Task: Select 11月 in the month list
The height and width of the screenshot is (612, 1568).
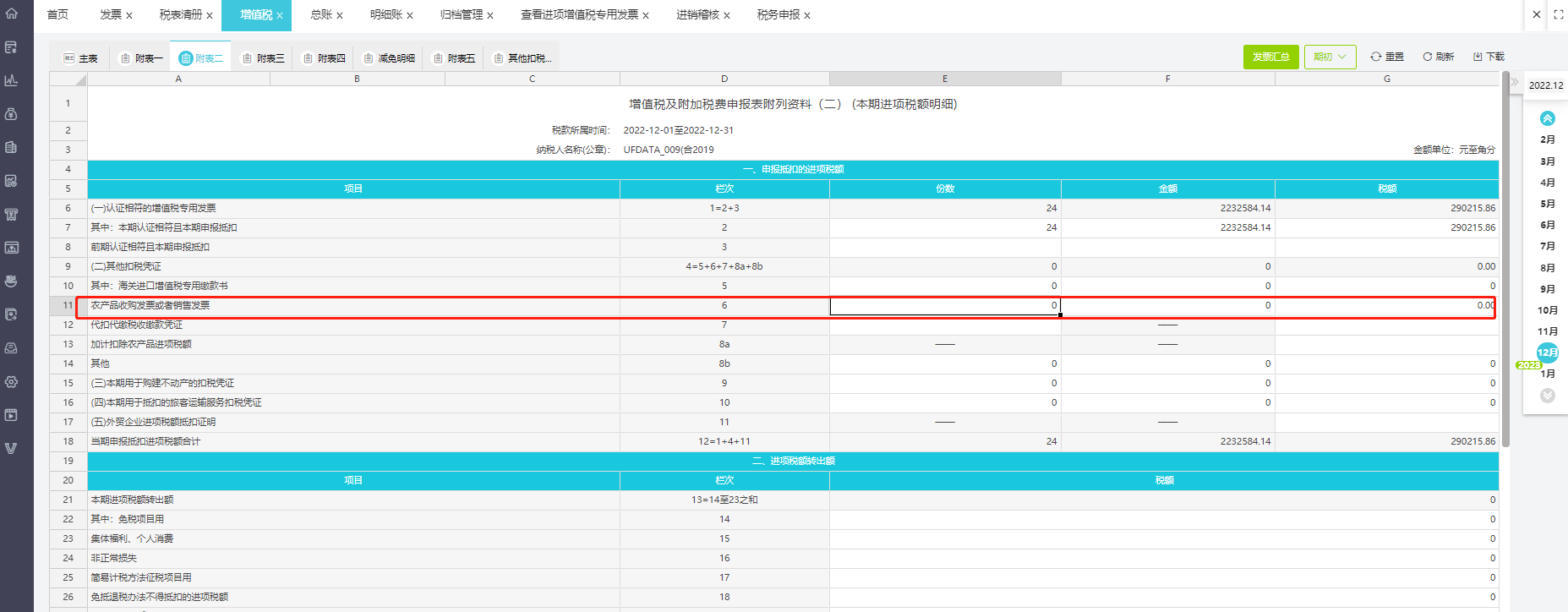Action: [1547, 331]
